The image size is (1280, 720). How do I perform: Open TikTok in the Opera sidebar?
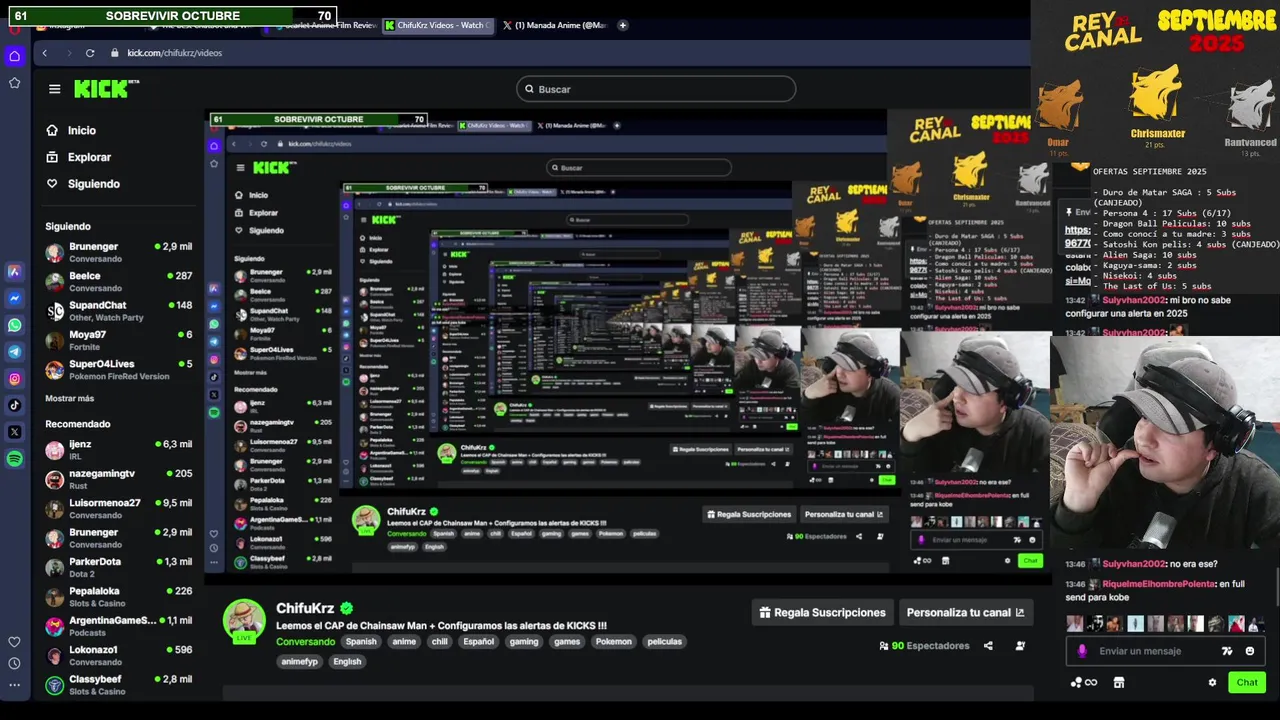pos(14,405)
